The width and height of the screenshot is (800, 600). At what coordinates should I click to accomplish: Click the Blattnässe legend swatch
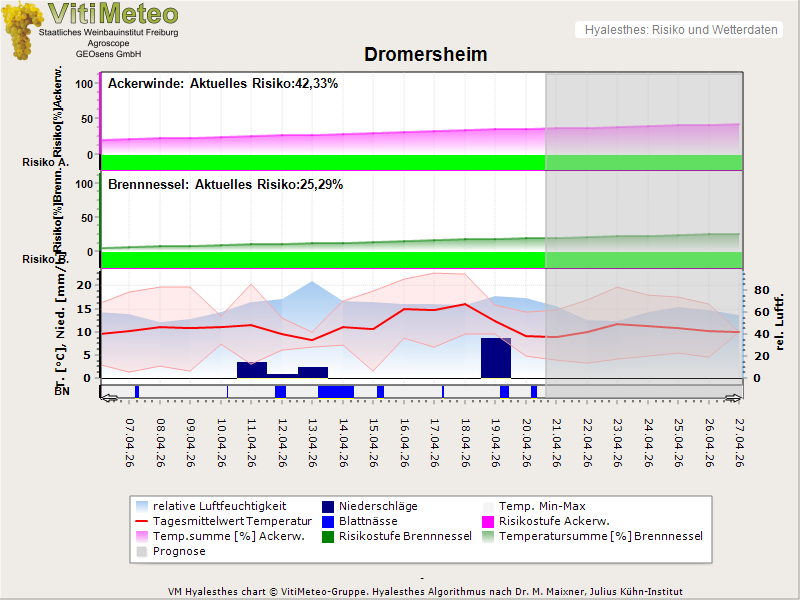pyautogui.click(x=329, y=522)
